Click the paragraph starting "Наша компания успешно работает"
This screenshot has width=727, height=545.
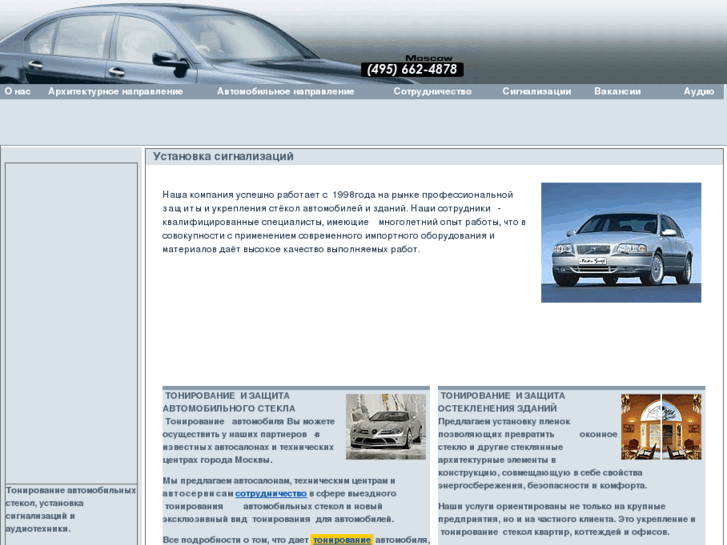344,222
